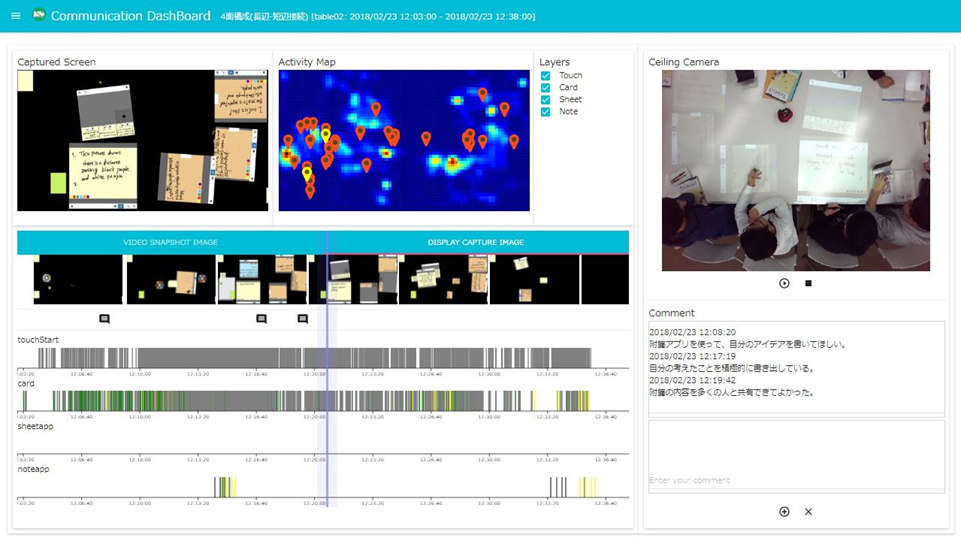Click the yellow segment in noteapp track

227,487
